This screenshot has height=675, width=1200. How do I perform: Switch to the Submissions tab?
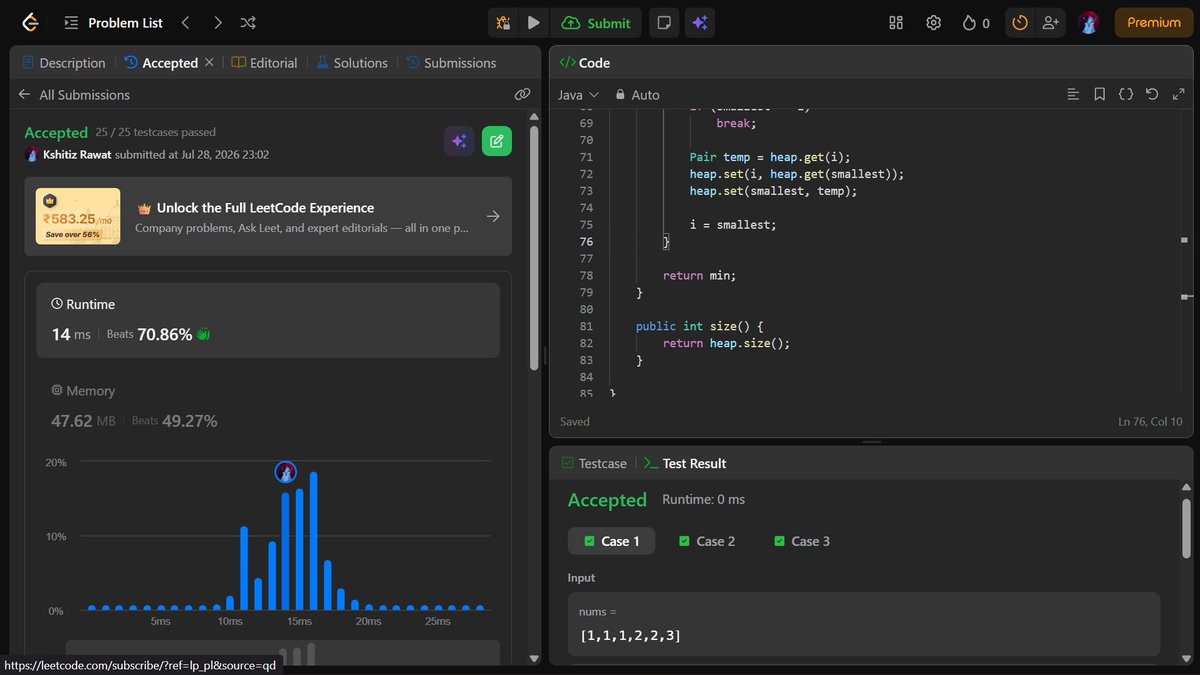(451, 62)
